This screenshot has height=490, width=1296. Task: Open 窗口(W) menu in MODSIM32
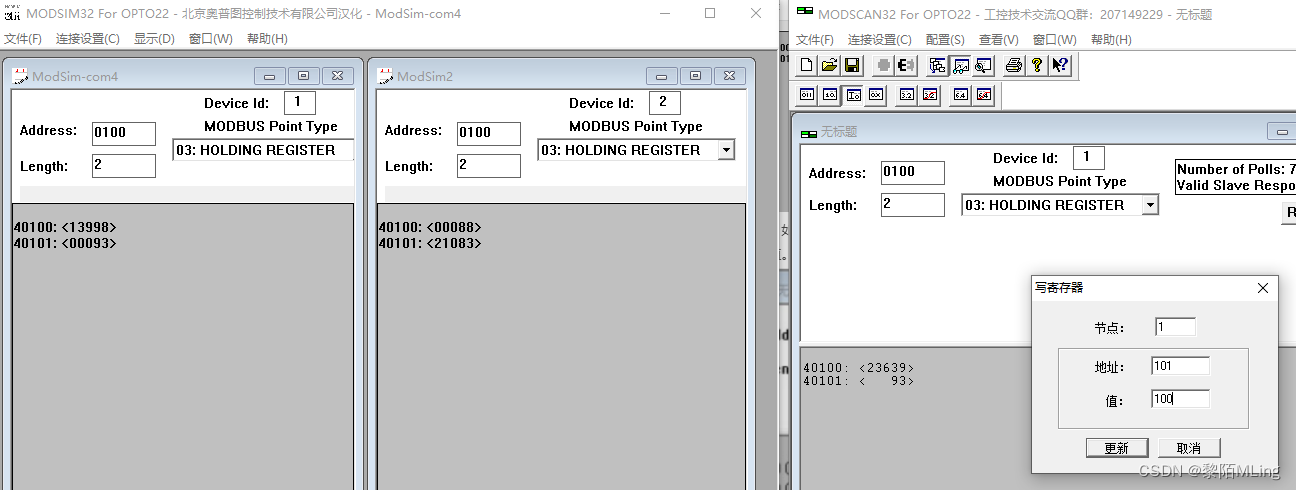coord(210,39)
